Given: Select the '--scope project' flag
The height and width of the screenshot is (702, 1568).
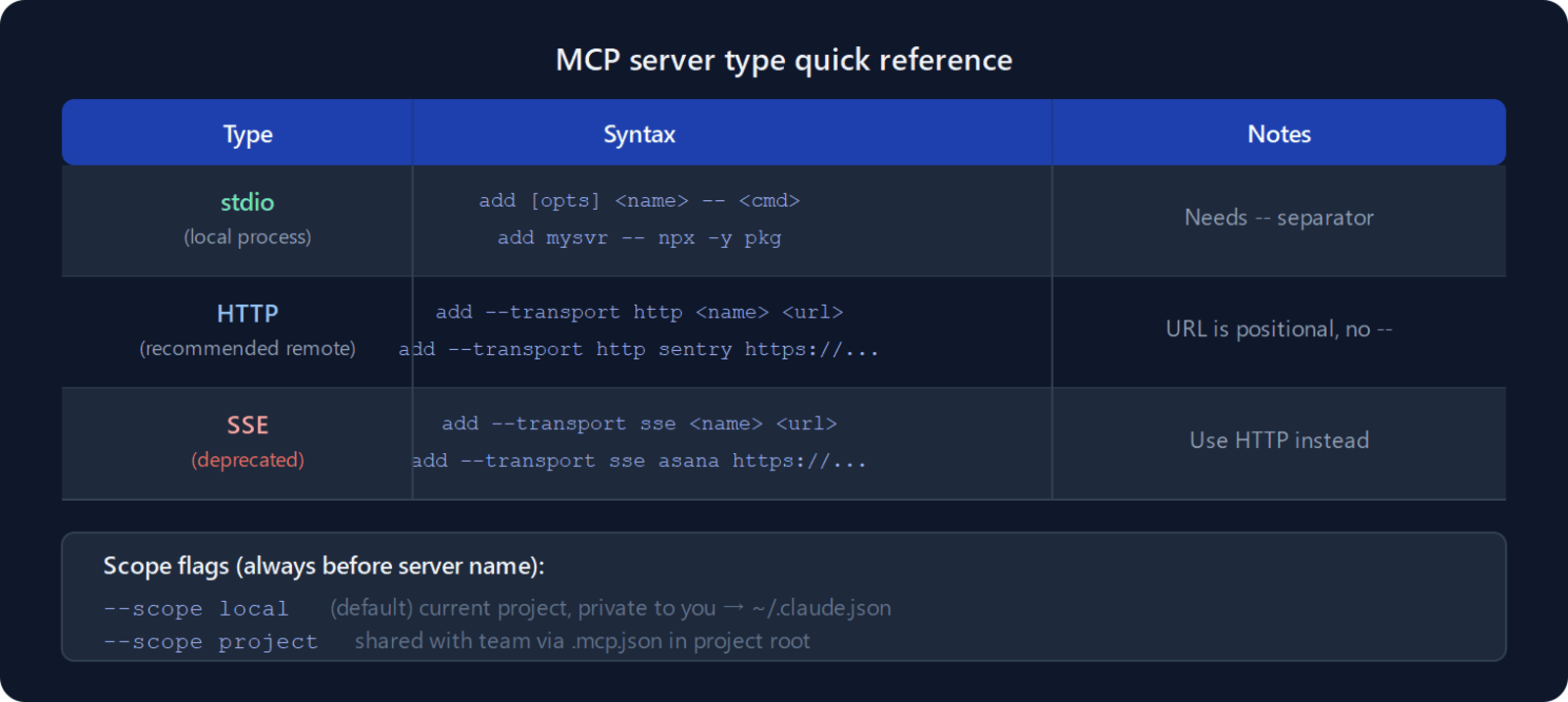Looking at the screenshot, I should 211,642.
